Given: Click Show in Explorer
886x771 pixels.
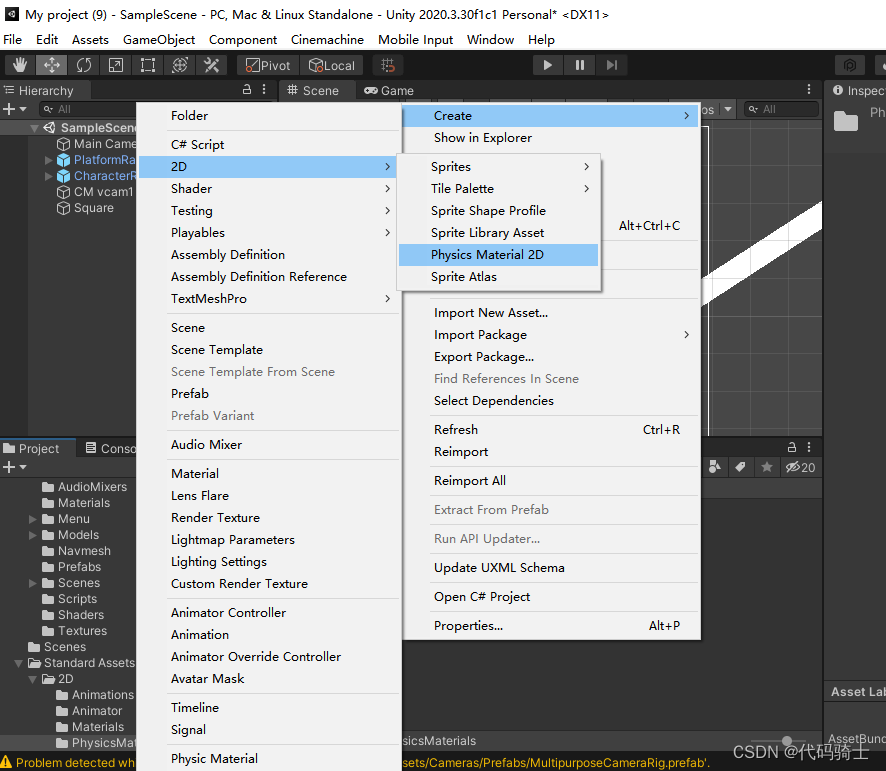Looking at the screenshot, I should tap(550, 138).
